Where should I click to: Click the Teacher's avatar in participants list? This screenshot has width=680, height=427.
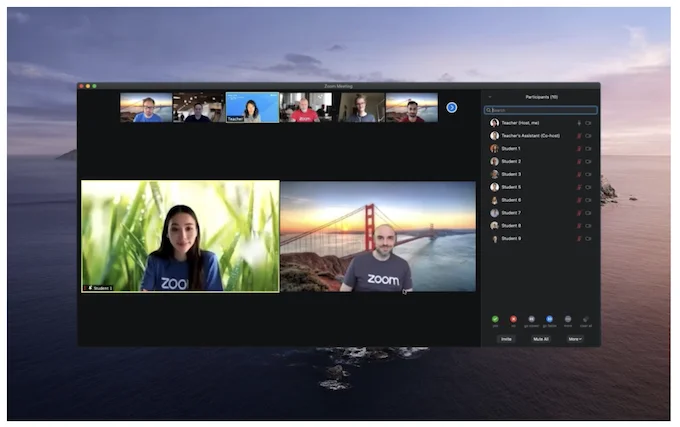(x=494, y=123)
